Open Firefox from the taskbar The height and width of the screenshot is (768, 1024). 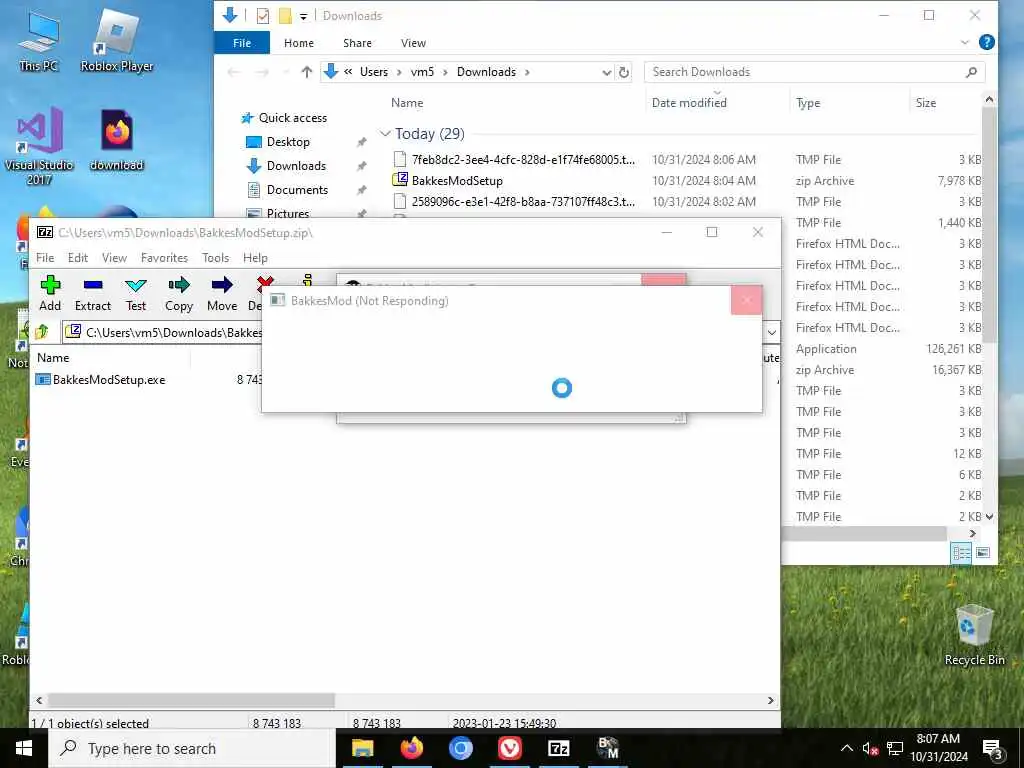point(411,748)
